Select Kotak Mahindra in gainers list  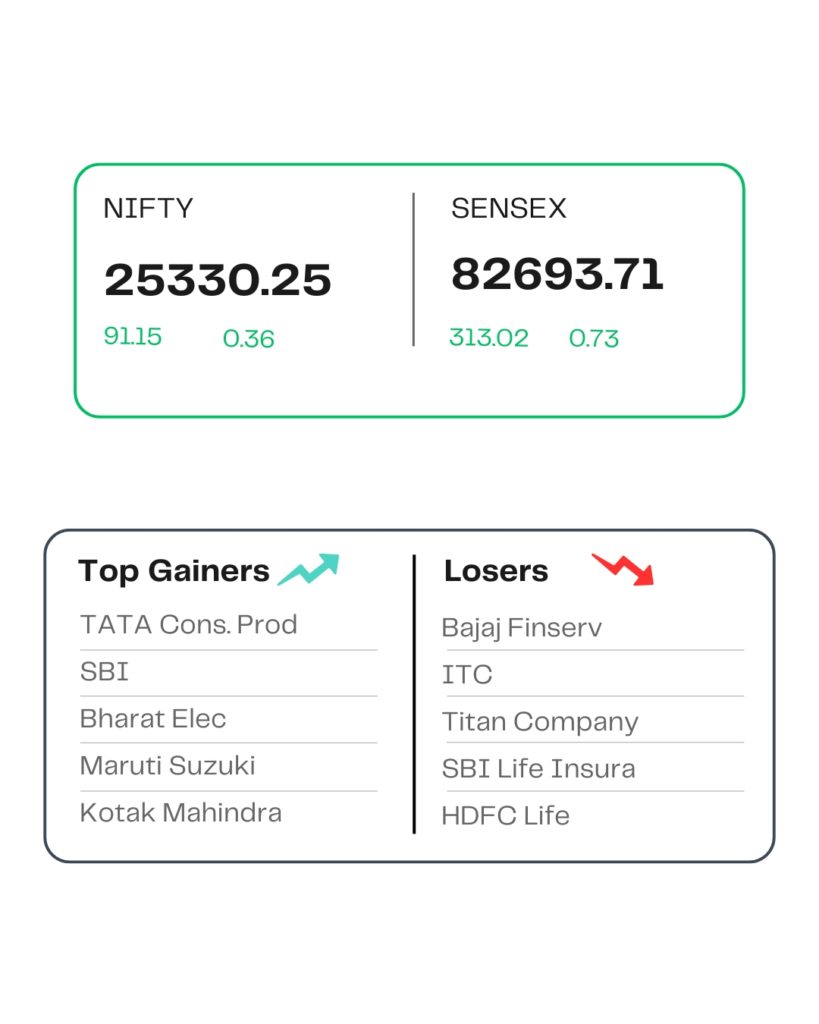181,812
